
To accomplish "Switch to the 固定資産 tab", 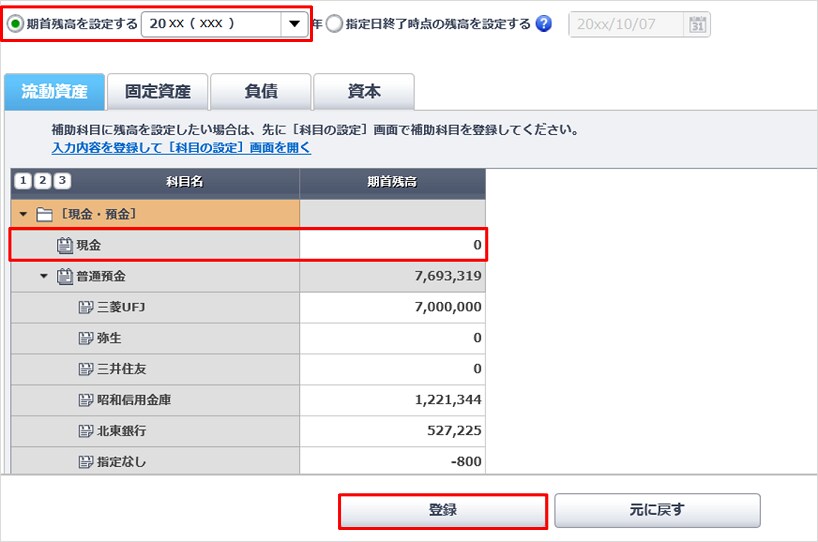I will (157, 92).
